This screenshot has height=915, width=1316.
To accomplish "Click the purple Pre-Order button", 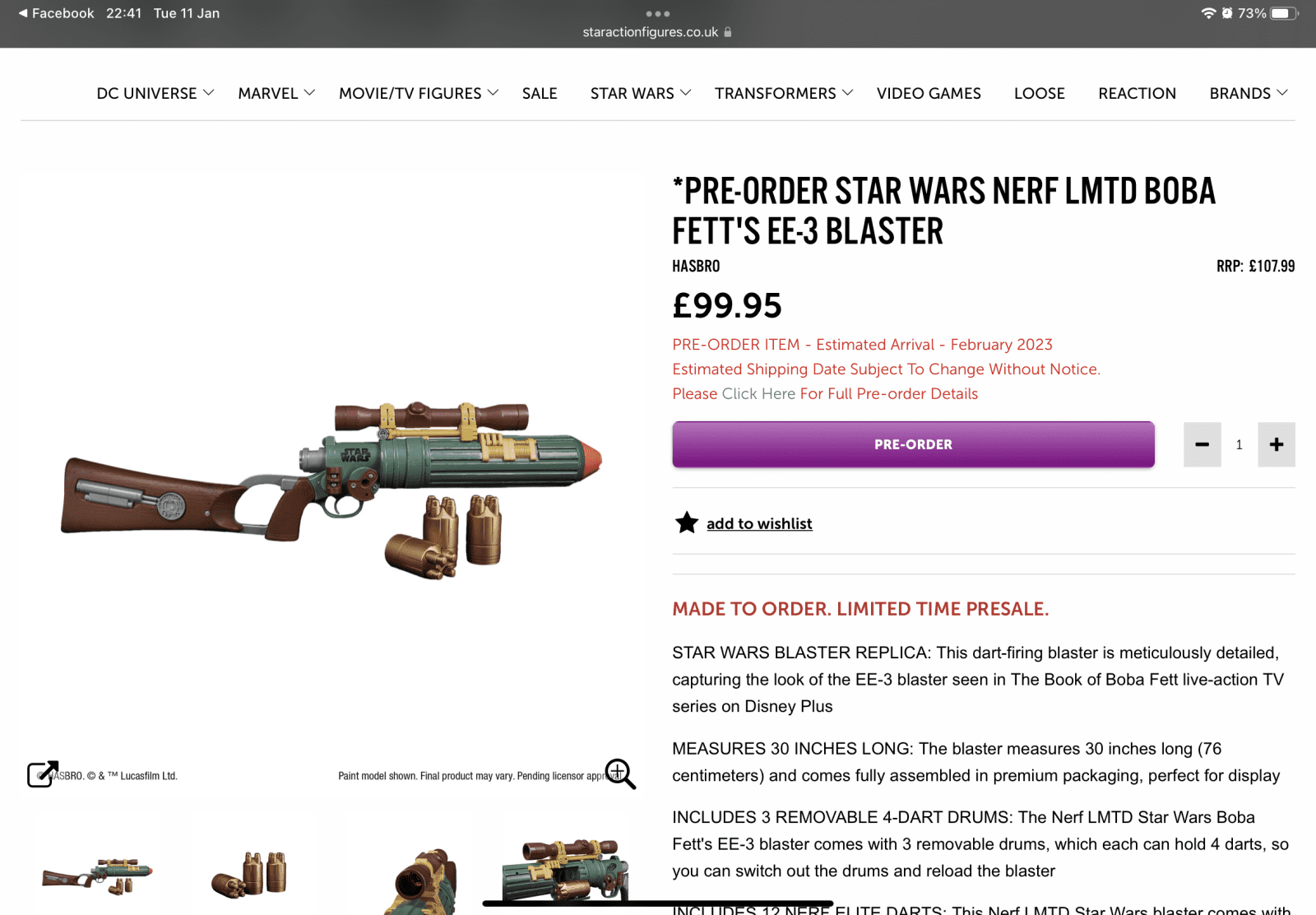I will 913,444.
